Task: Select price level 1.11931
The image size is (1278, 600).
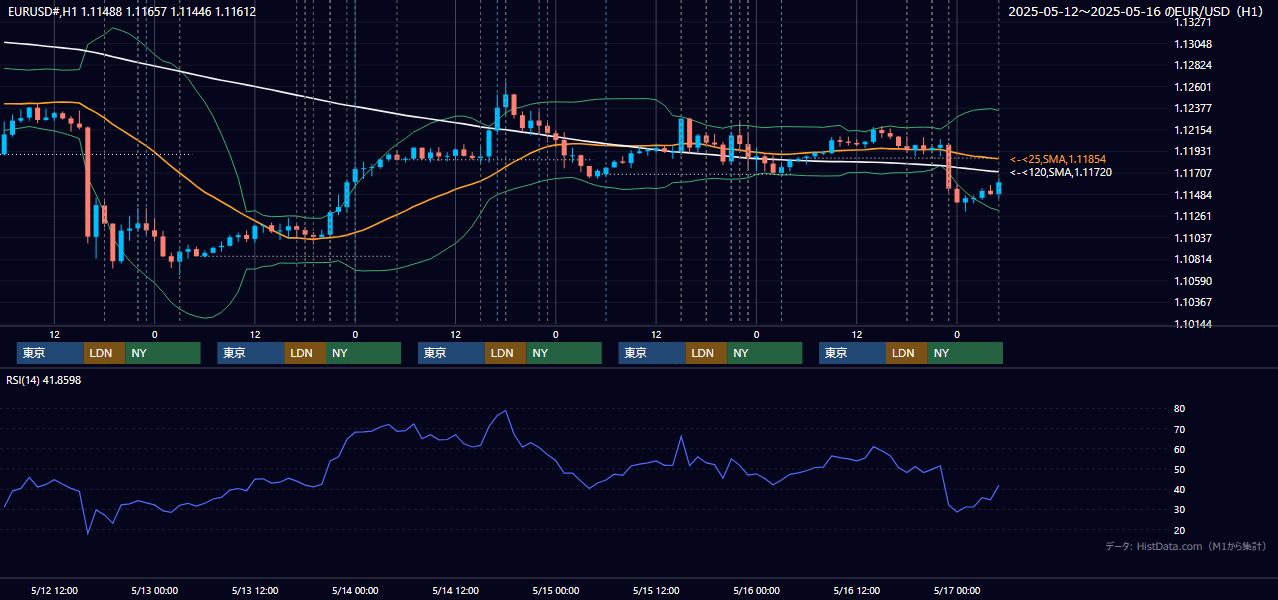Action: (x=1192, y=151)
